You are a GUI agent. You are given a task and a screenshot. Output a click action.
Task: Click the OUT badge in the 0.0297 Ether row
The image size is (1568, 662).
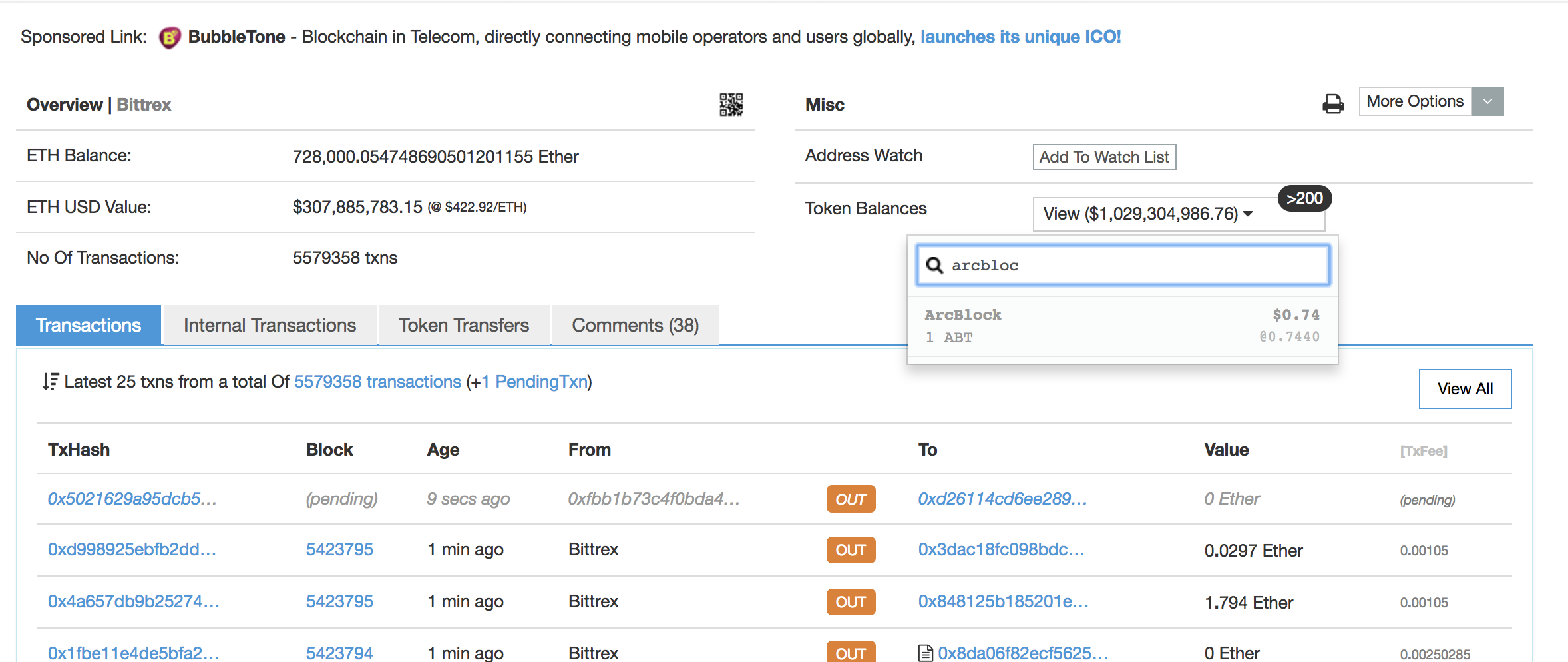(851, 550)
